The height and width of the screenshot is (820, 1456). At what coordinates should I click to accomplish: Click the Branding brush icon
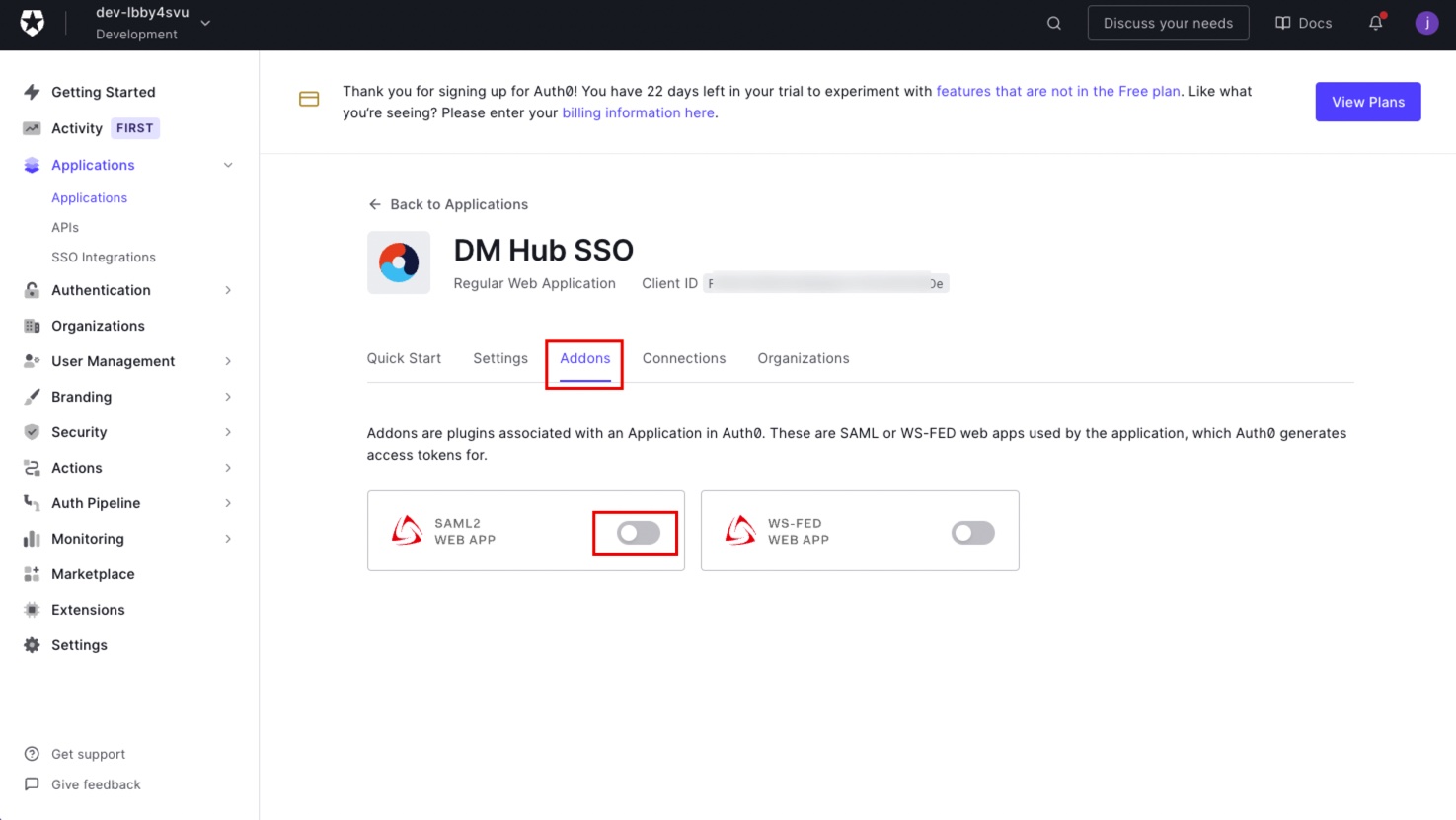32,397
